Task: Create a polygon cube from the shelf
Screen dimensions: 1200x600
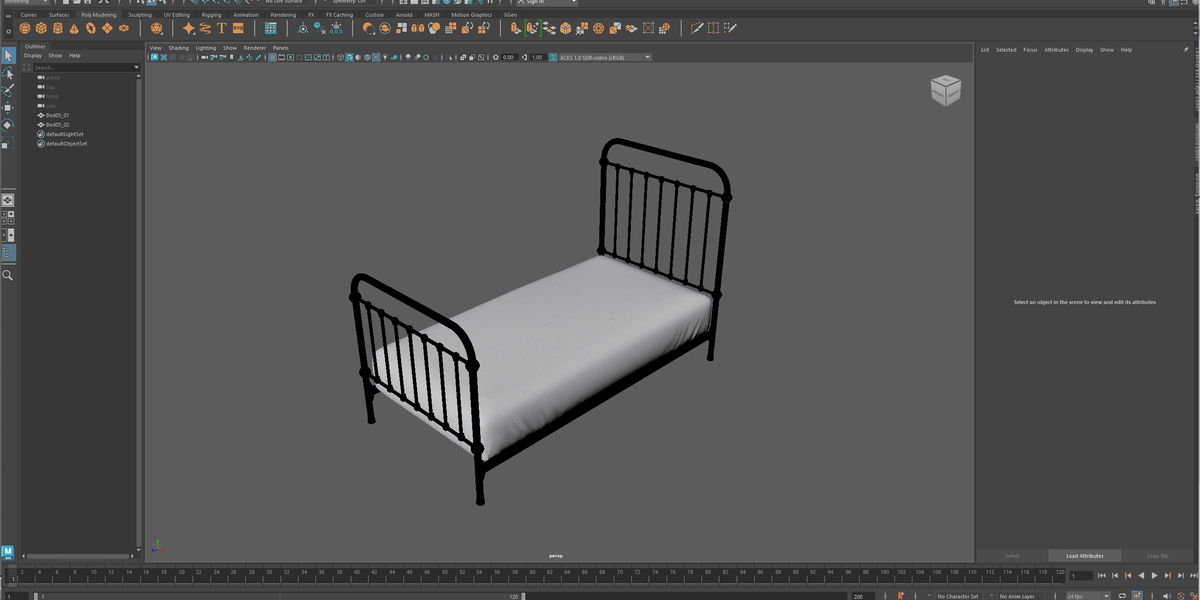Action: pos(42,28)
